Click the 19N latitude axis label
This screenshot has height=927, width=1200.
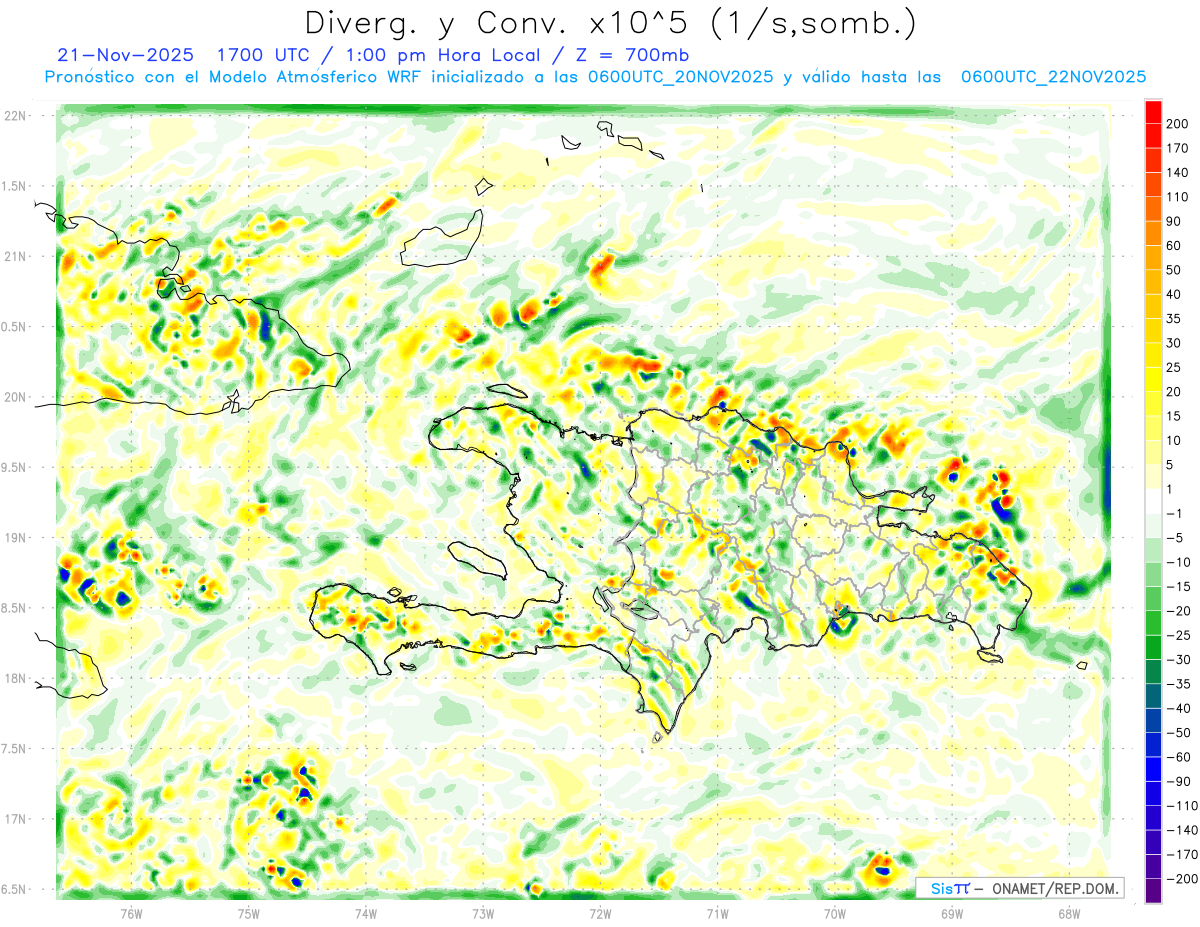[15, 538]
